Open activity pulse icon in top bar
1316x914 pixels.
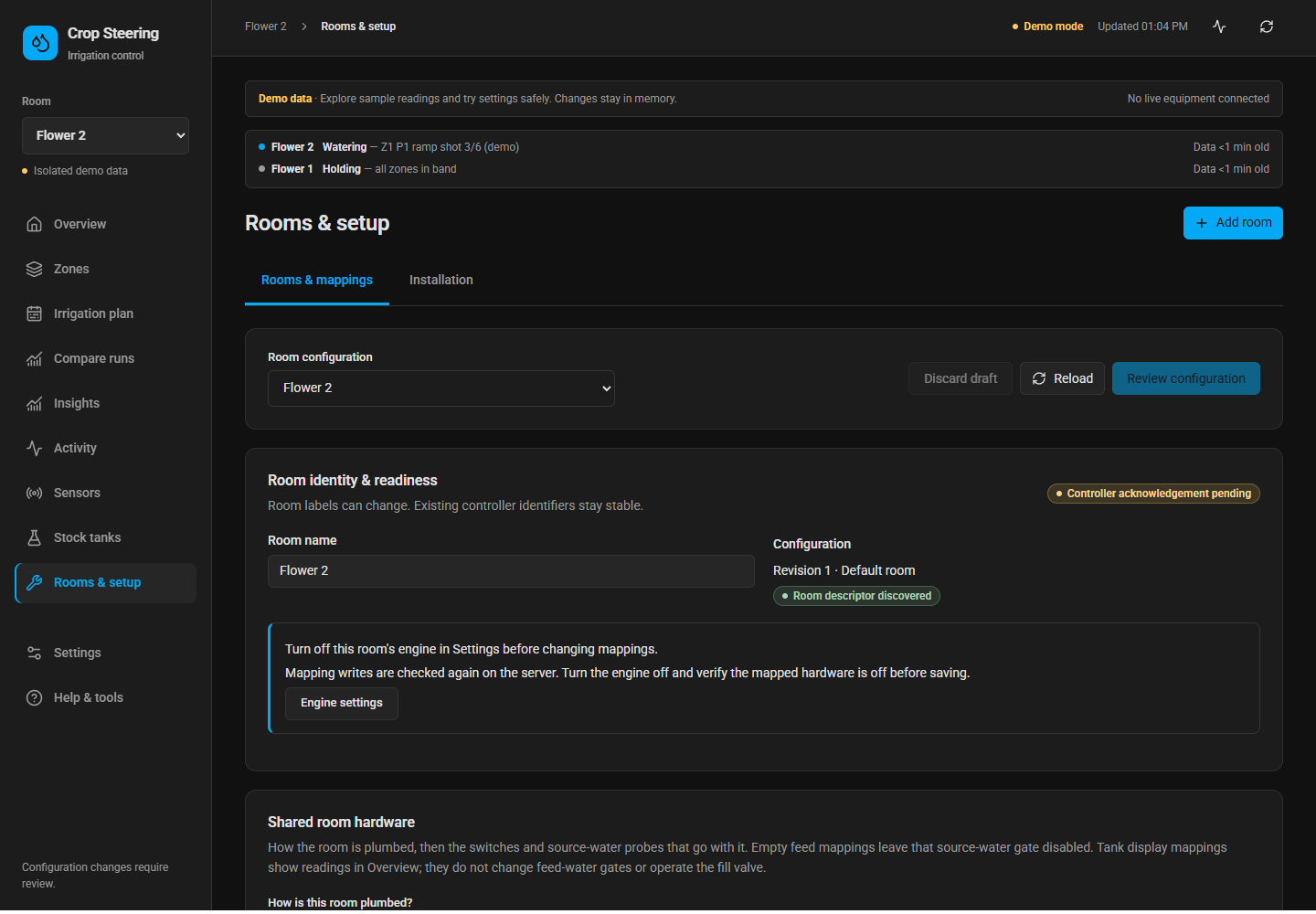tap(1219, 27)
